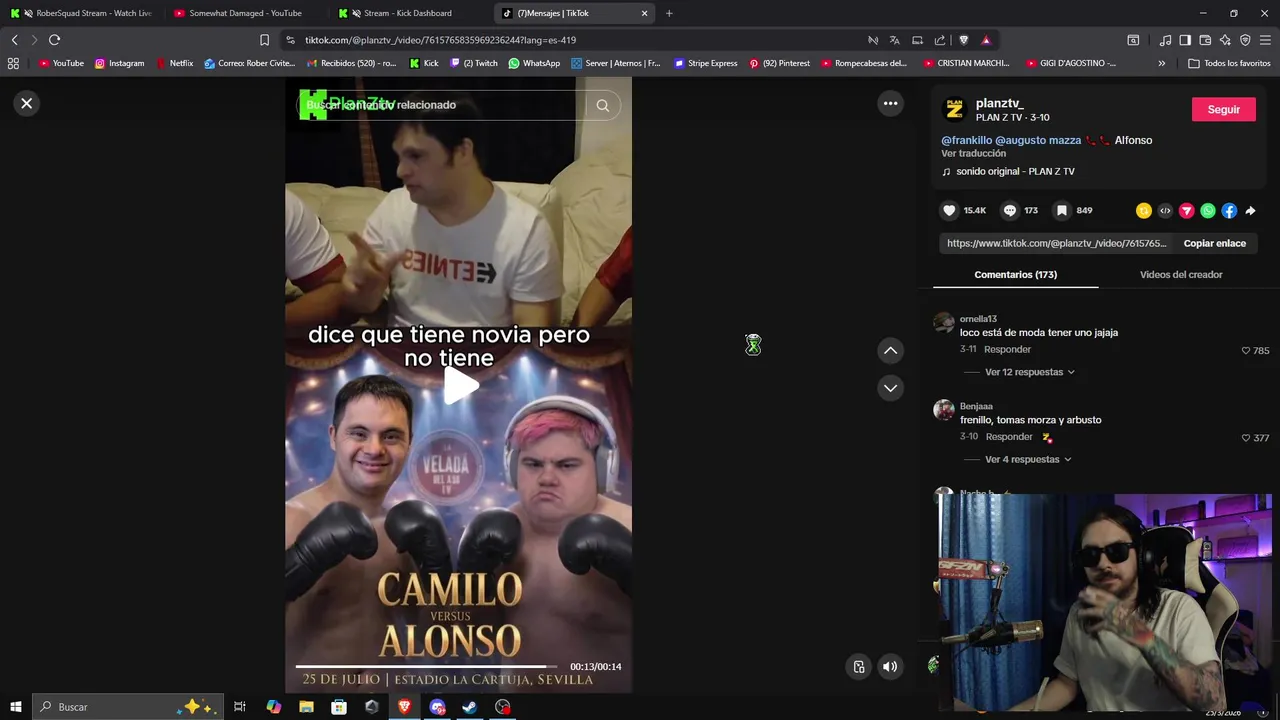
Task: Open the Brave VPN shield icon
Action: 1245,40
